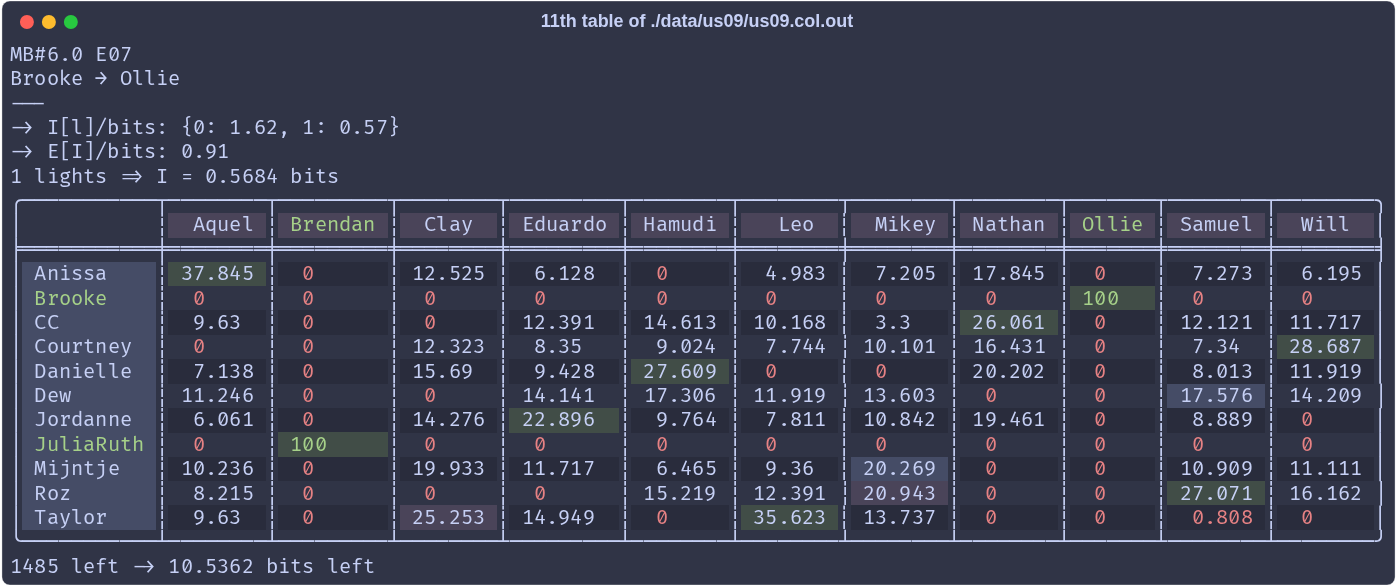Click the highlighted '27.071' cell
This screenshot has width=1397, height=586.
click(x=1216, y=493)
